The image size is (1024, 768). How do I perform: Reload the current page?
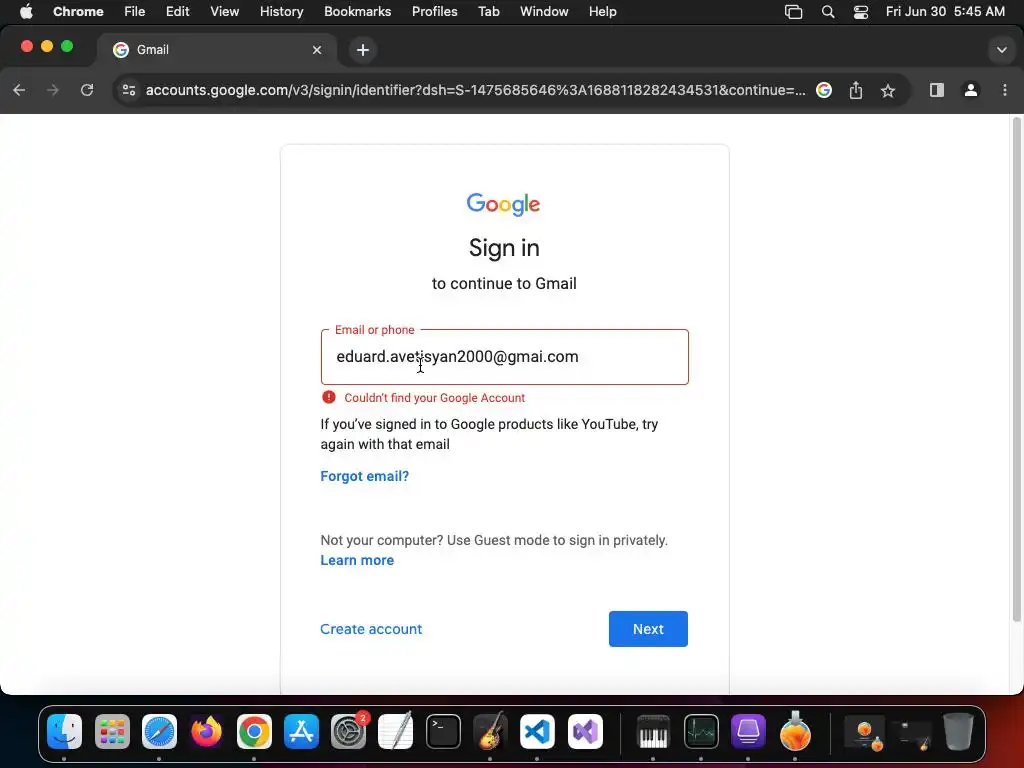point(87,90)
